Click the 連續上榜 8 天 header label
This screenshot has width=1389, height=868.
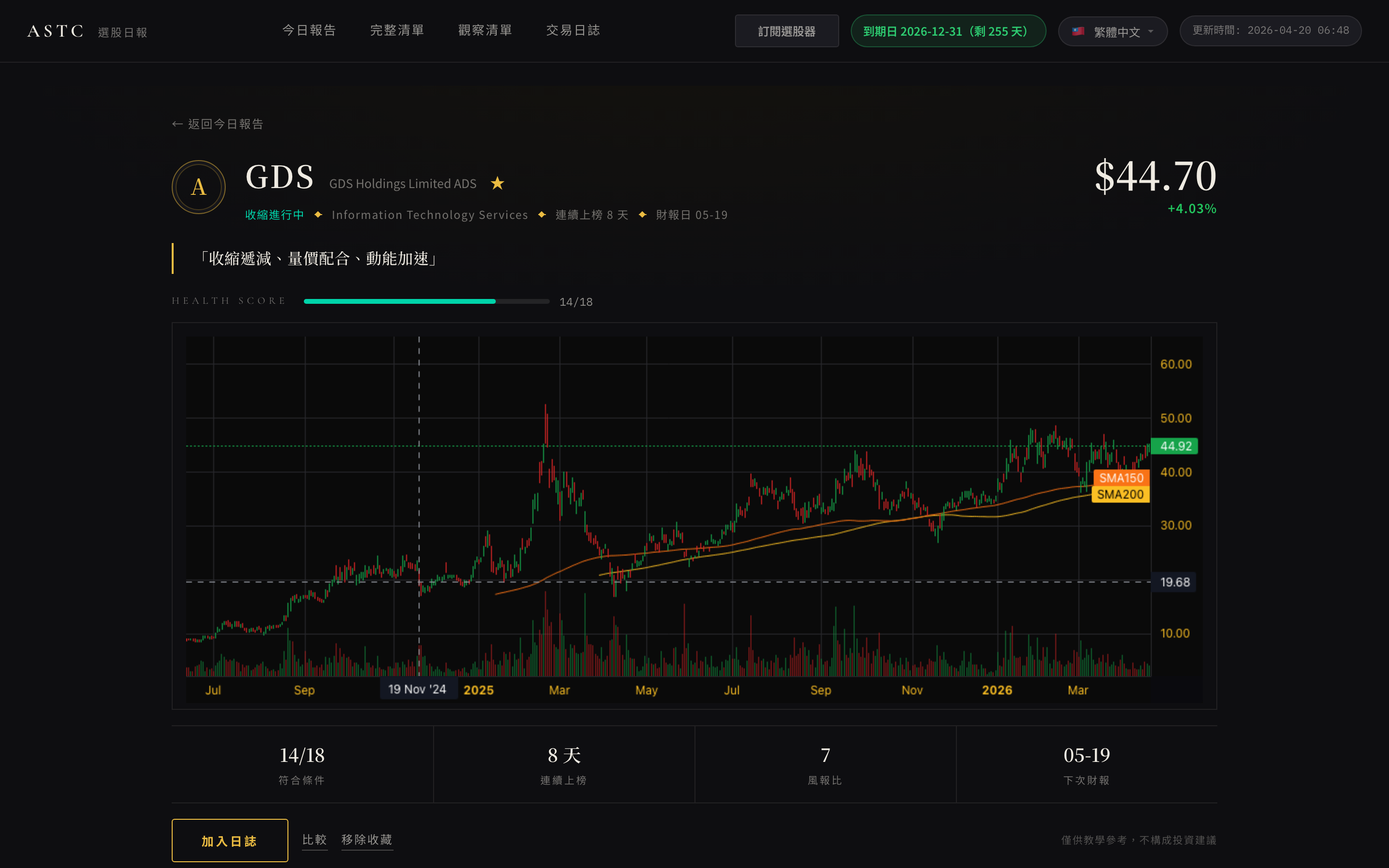(591, 215)
